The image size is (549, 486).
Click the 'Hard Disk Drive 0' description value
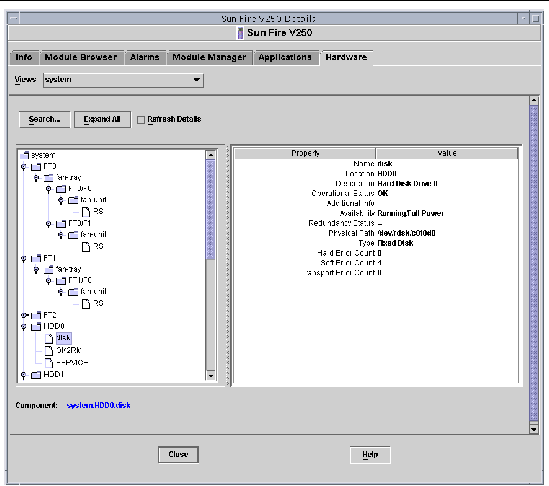408,183
